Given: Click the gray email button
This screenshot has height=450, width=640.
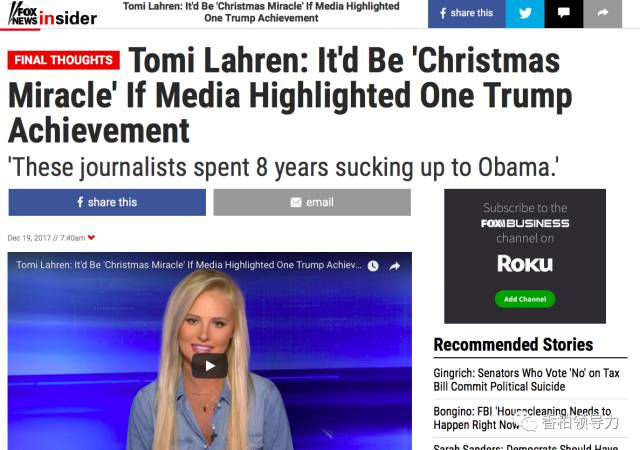Looking at the screenshot, I should click(x=312, y=202).
